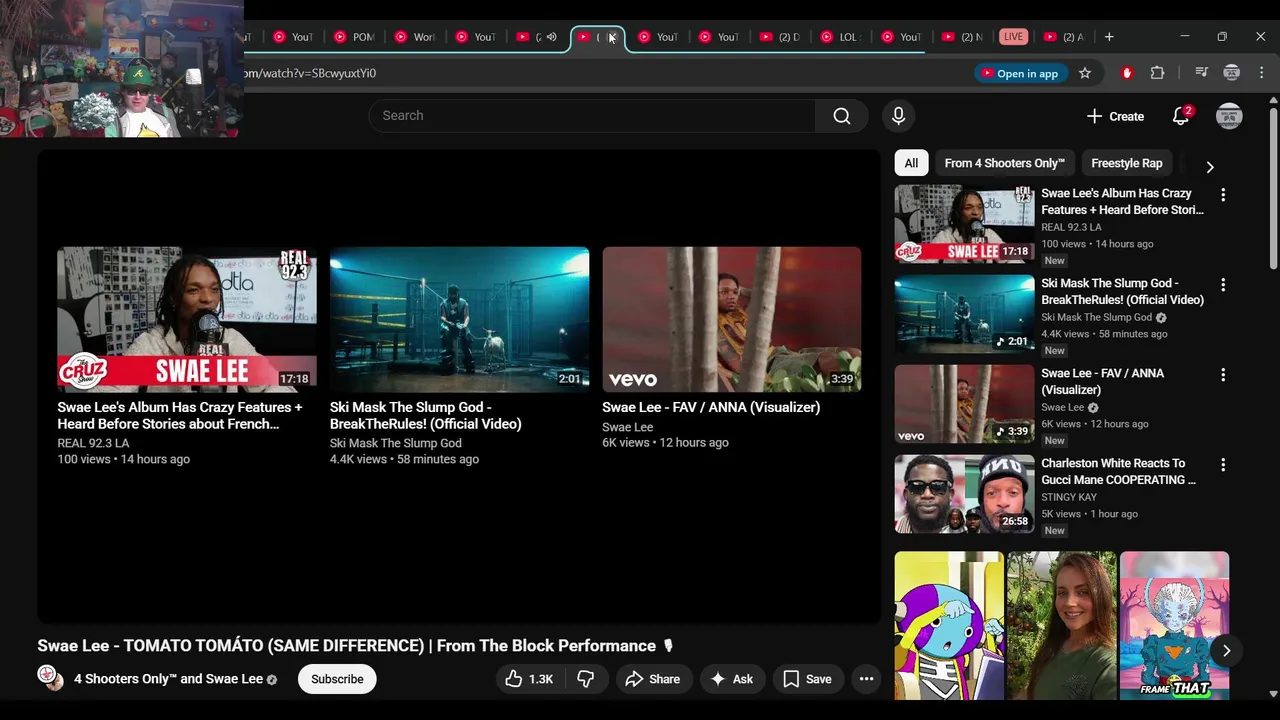Open the Chrome profile avatar icon
The image size is (1280, 720).
click(x=1232, y=73)
